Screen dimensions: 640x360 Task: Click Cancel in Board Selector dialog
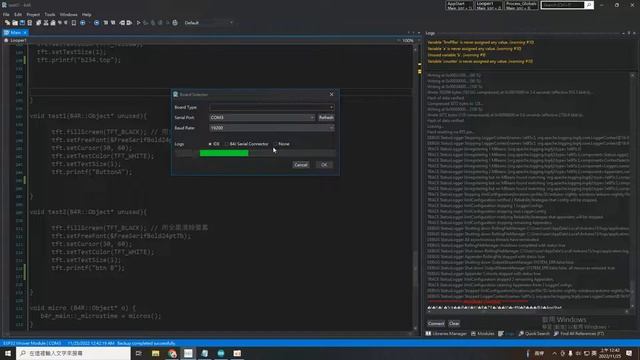301,165
